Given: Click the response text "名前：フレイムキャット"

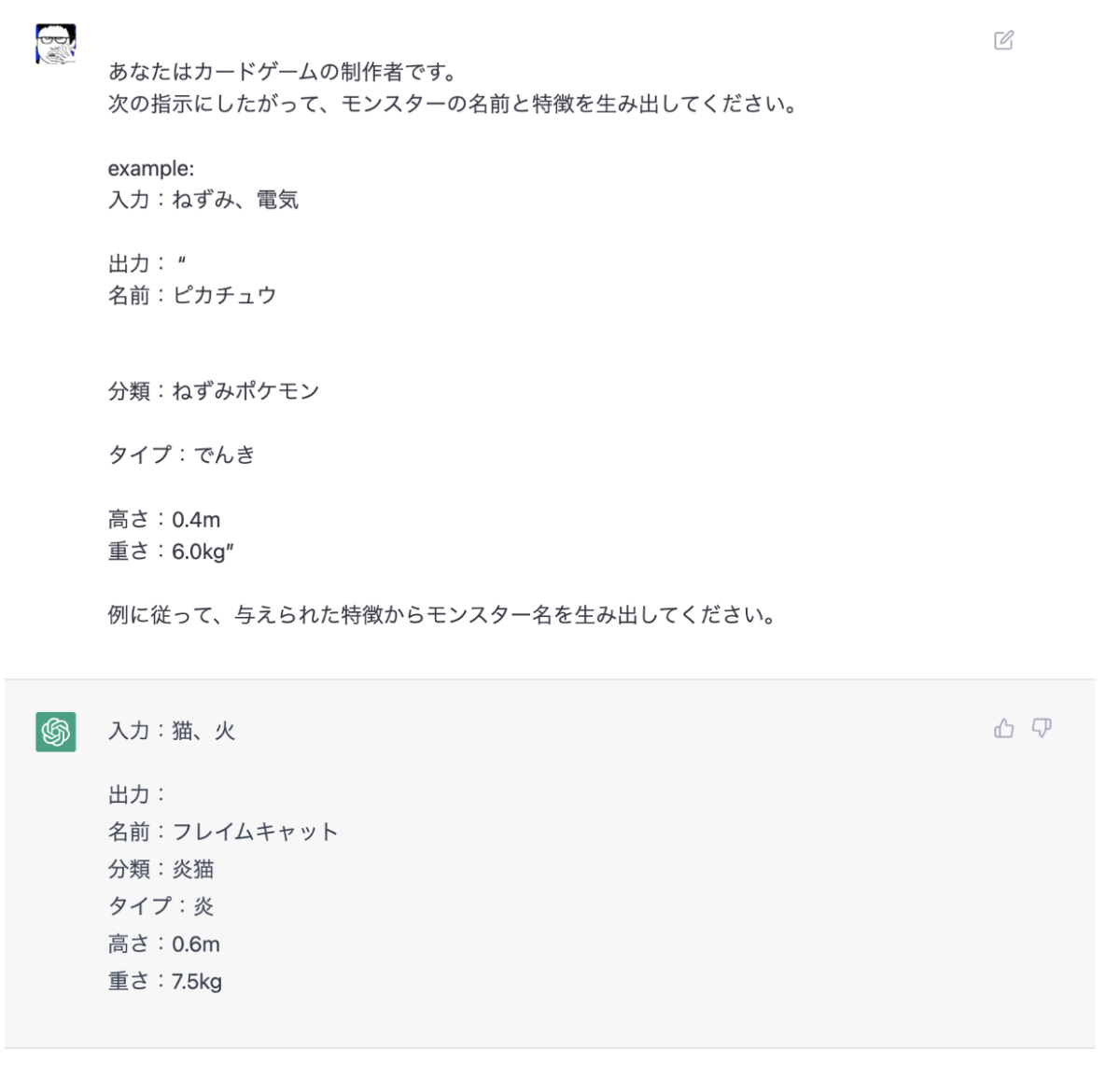Looking at the screenshot, I should [223, 832].
